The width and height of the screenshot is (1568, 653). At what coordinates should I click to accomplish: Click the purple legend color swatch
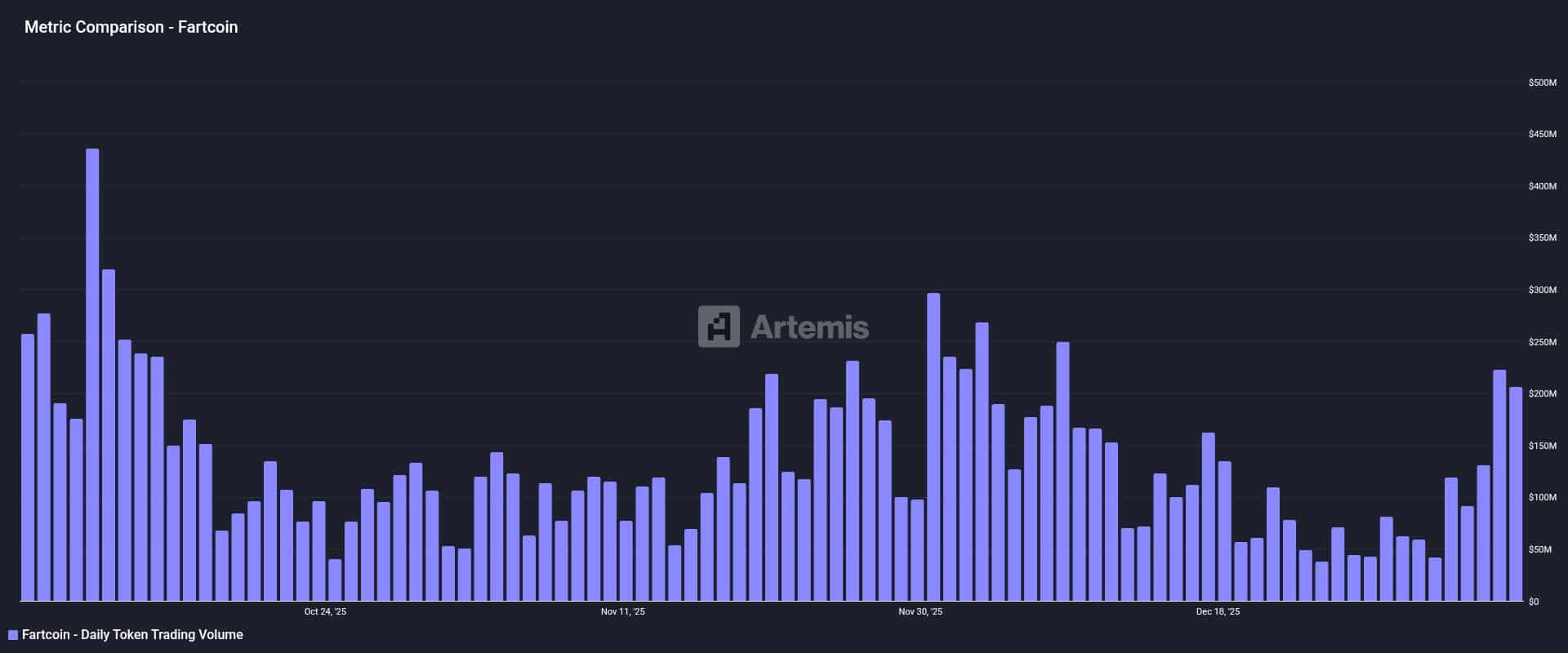point(13,635)
